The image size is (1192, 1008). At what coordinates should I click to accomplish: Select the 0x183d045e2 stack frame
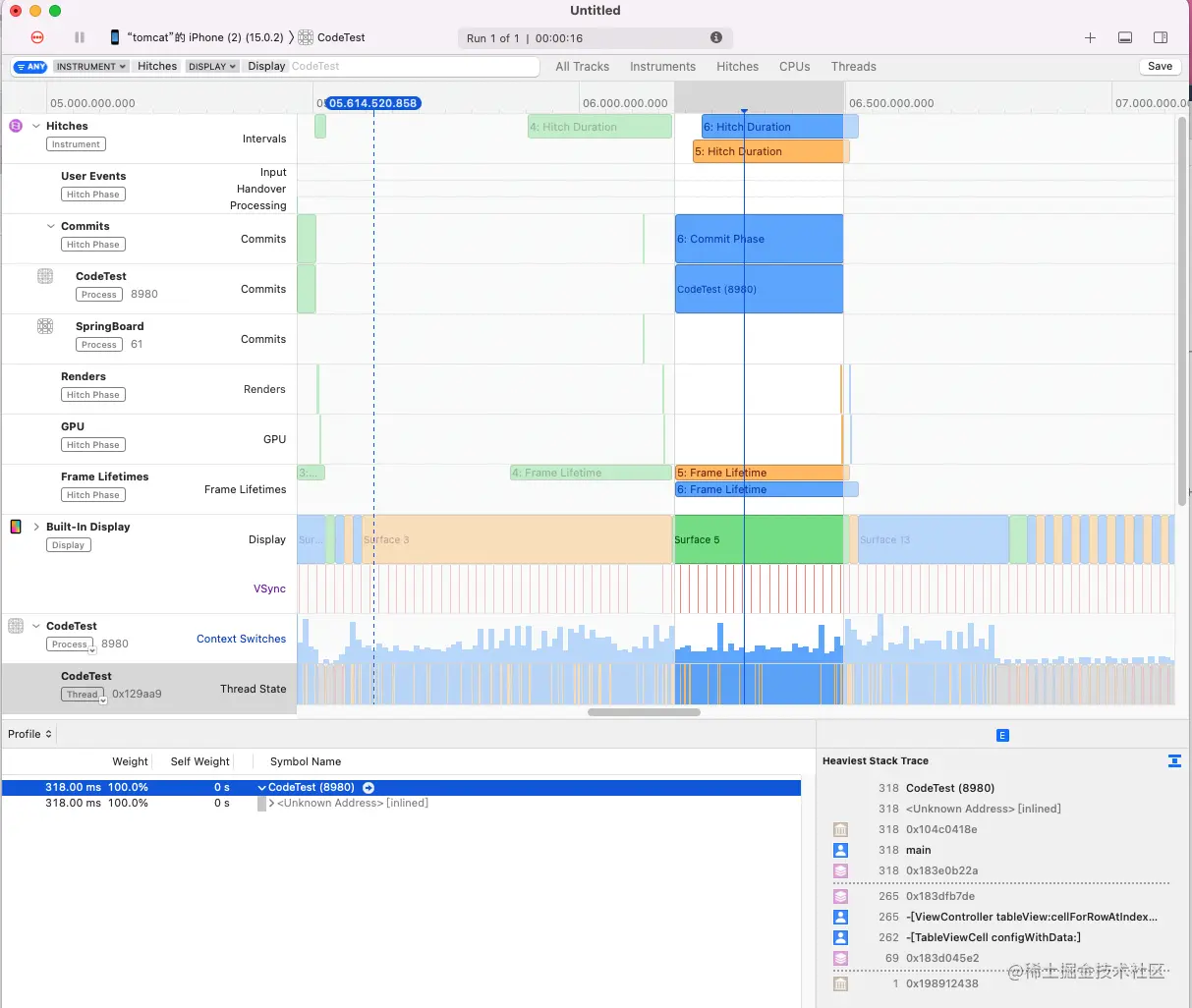[942, 958]
